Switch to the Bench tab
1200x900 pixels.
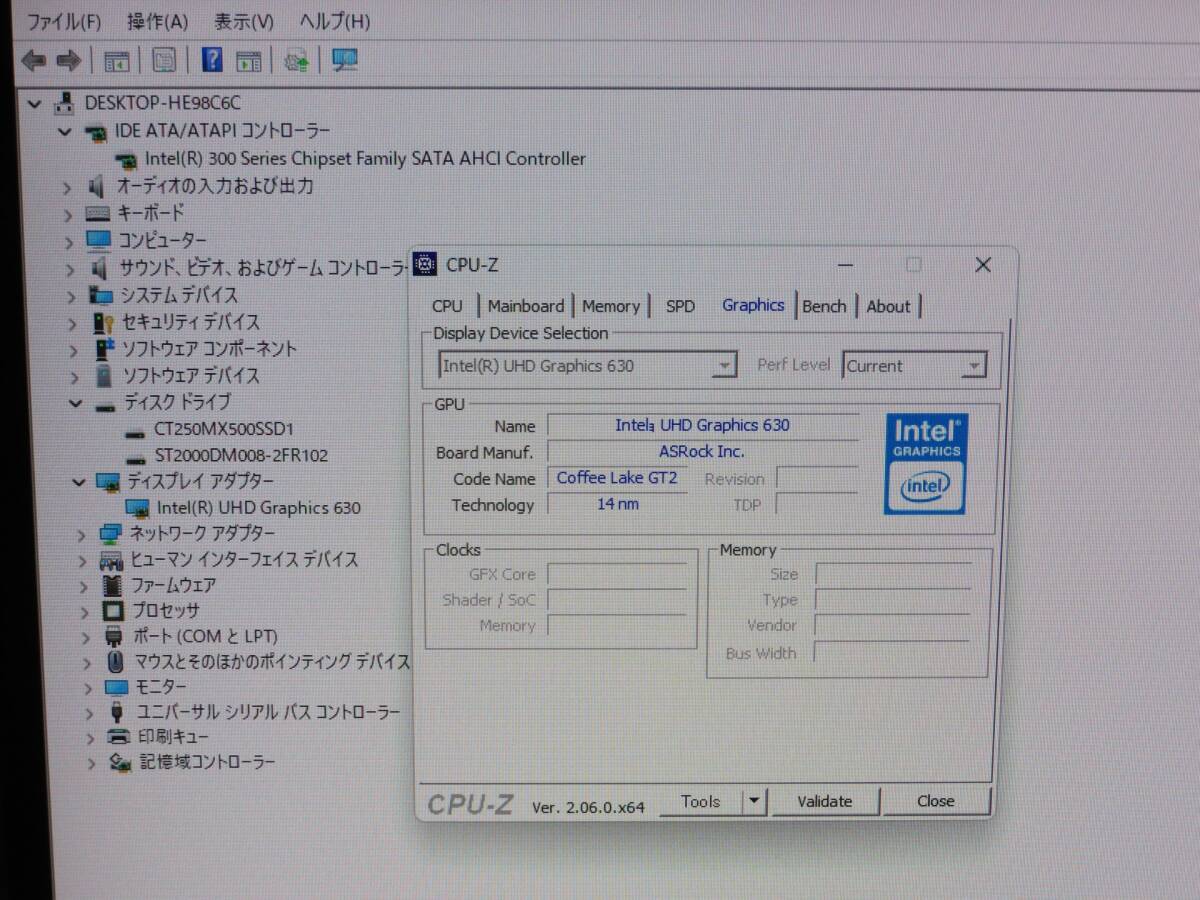click(x=824, y=306)
